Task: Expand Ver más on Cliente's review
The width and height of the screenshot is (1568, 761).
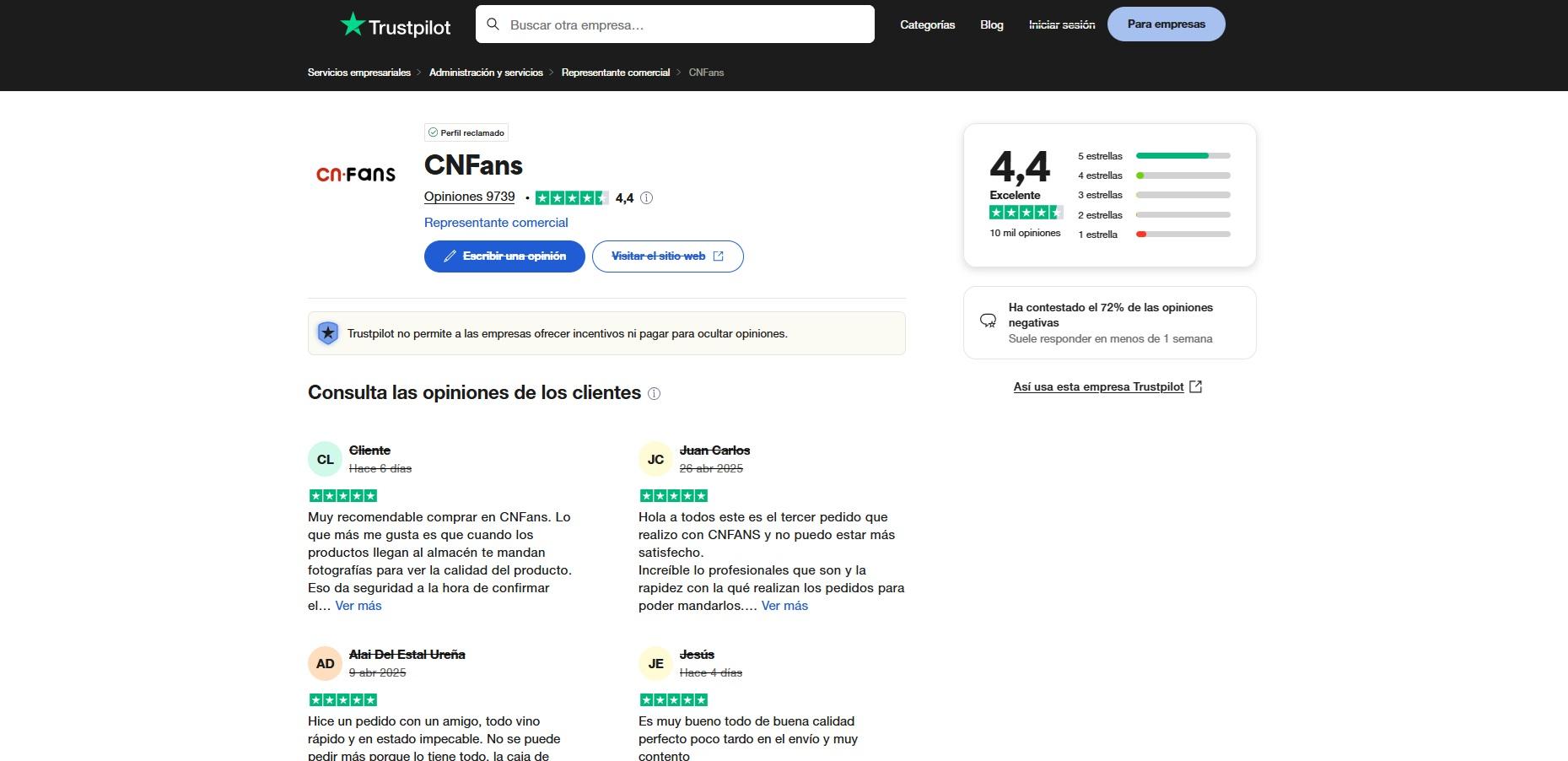Action: 358,606
